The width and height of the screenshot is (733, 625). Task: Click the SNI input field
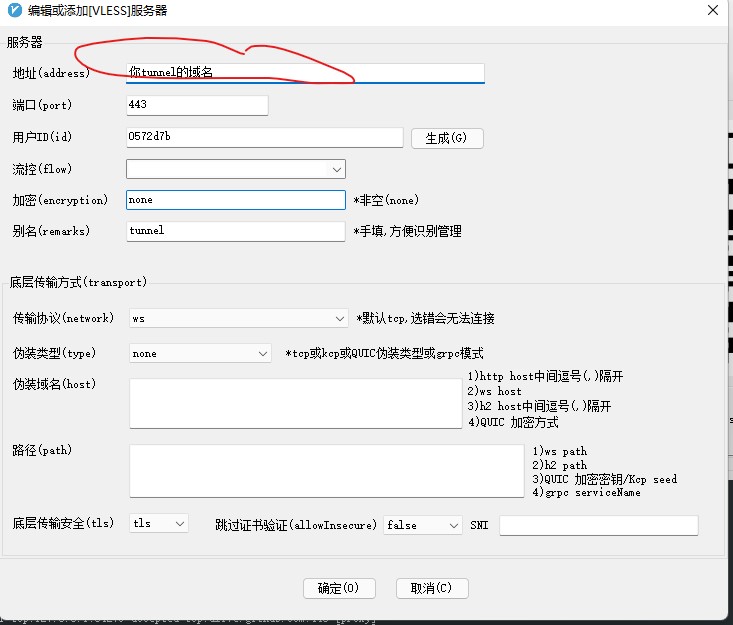[598, 525]
